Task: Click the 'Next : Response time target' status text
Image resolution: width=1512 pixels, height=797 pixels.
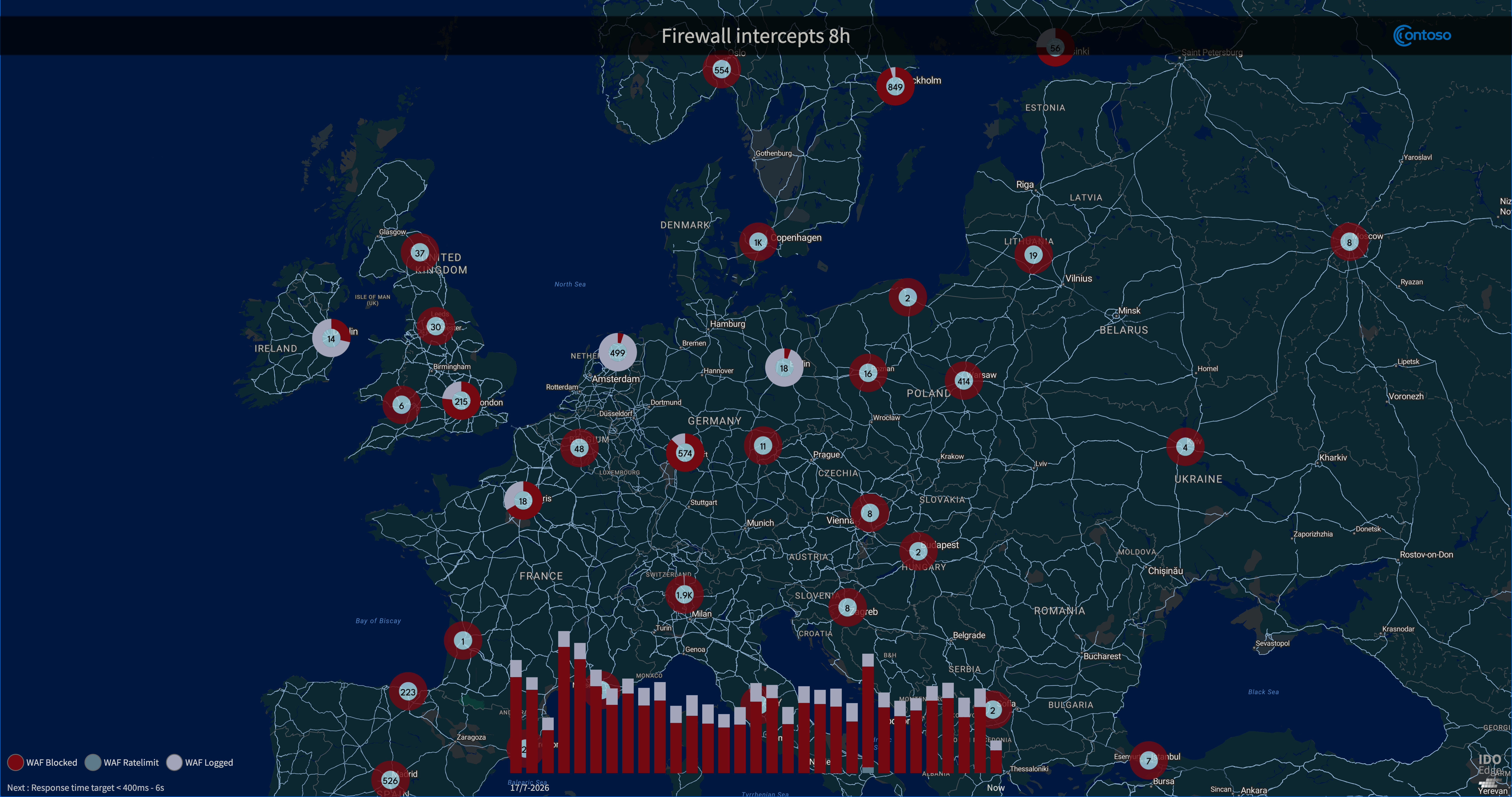Action: [86, 788]
